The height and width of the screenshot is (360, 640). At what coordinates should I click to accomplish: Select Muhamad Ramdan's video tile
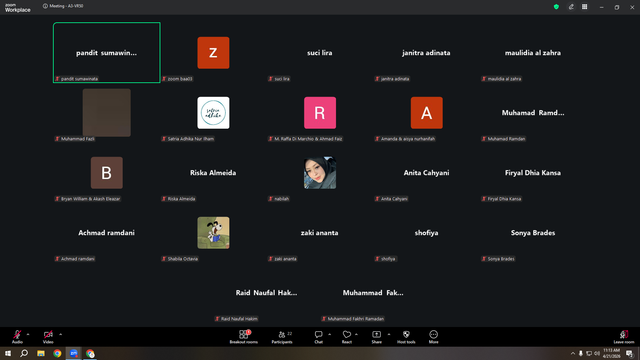(x=533, y=113)
